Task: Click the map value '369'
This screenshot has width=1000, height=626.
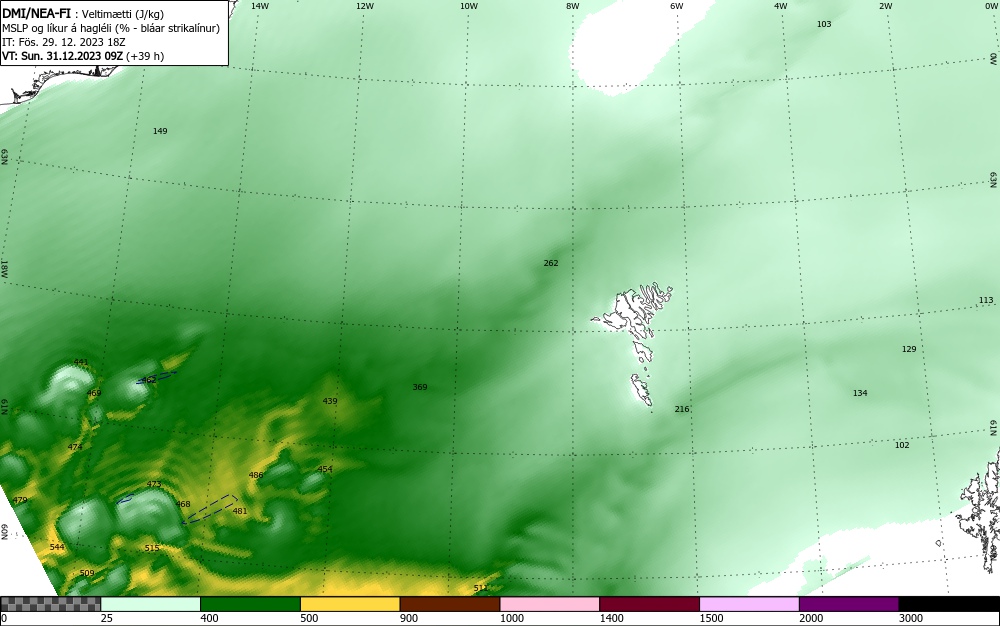Action: [420, 388]
